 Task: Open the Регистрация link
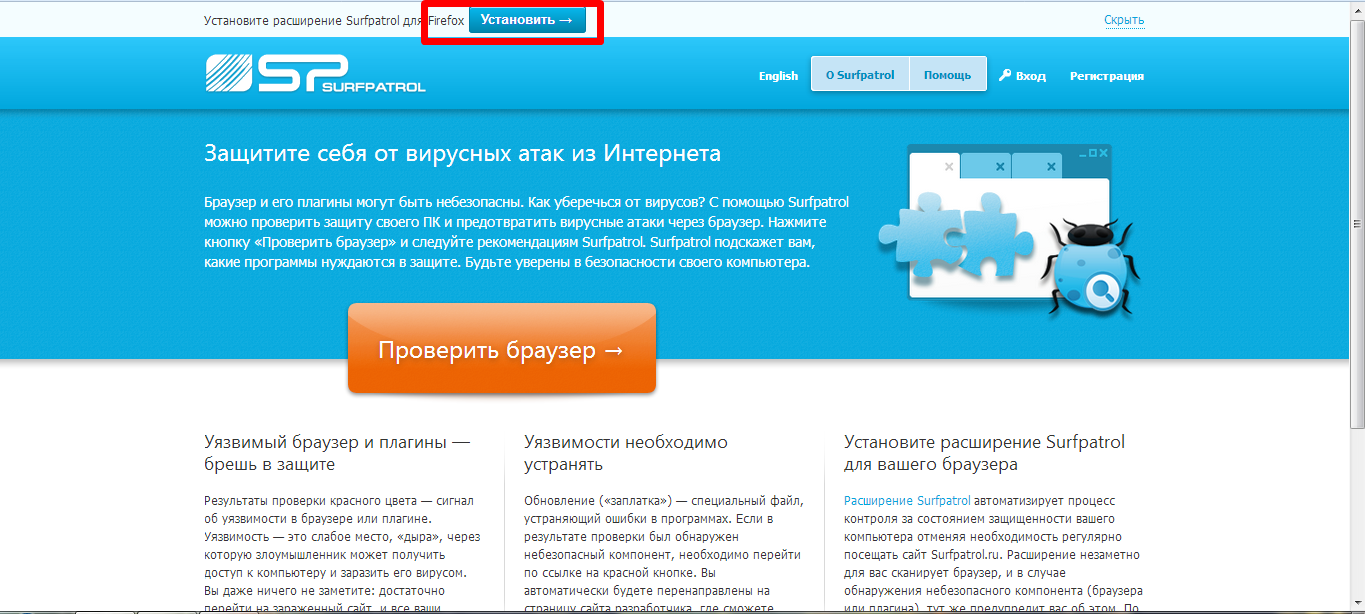coord(1107,76)
